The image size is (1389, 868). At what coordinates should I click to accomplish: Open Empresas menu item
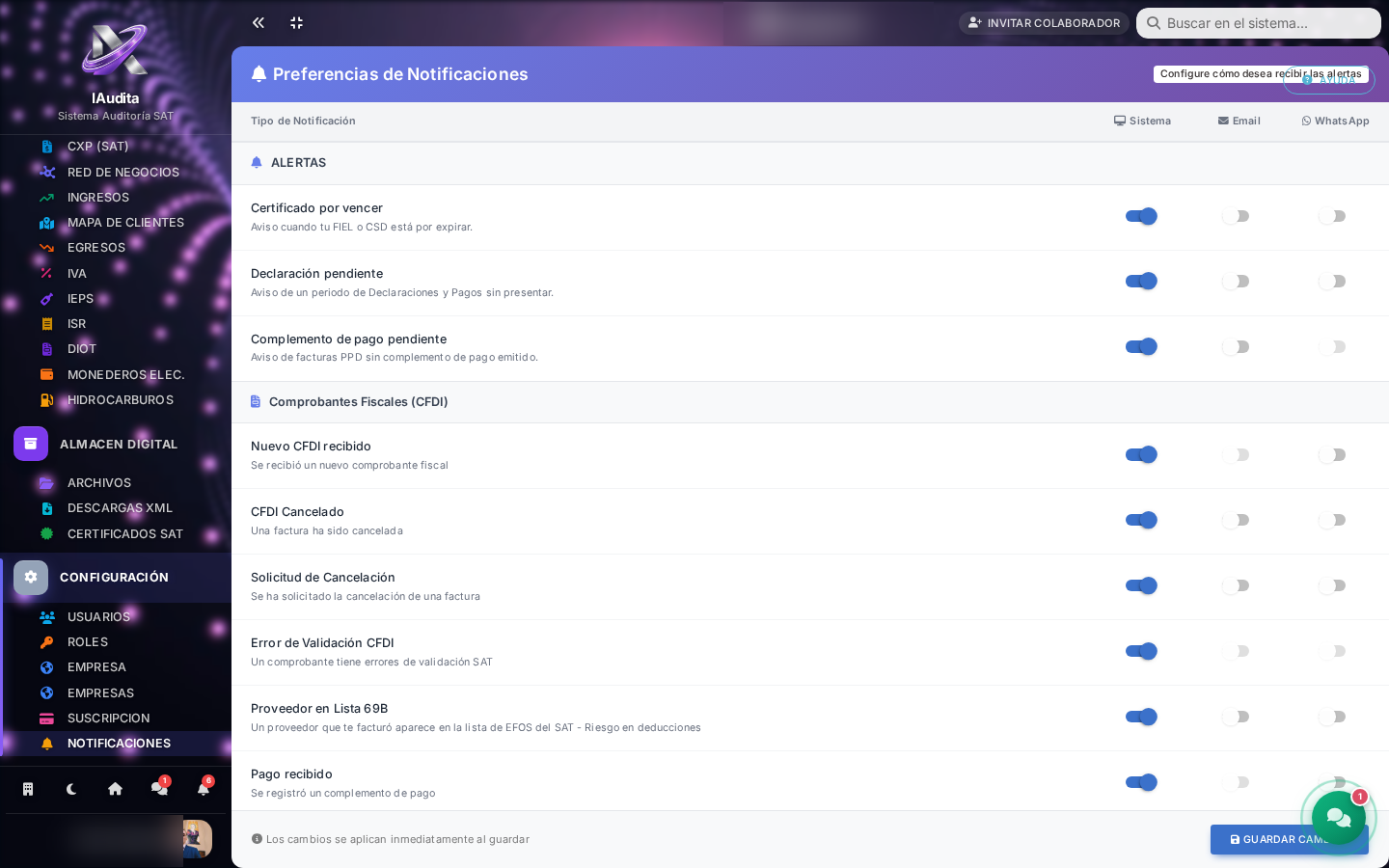click(116, 692)
